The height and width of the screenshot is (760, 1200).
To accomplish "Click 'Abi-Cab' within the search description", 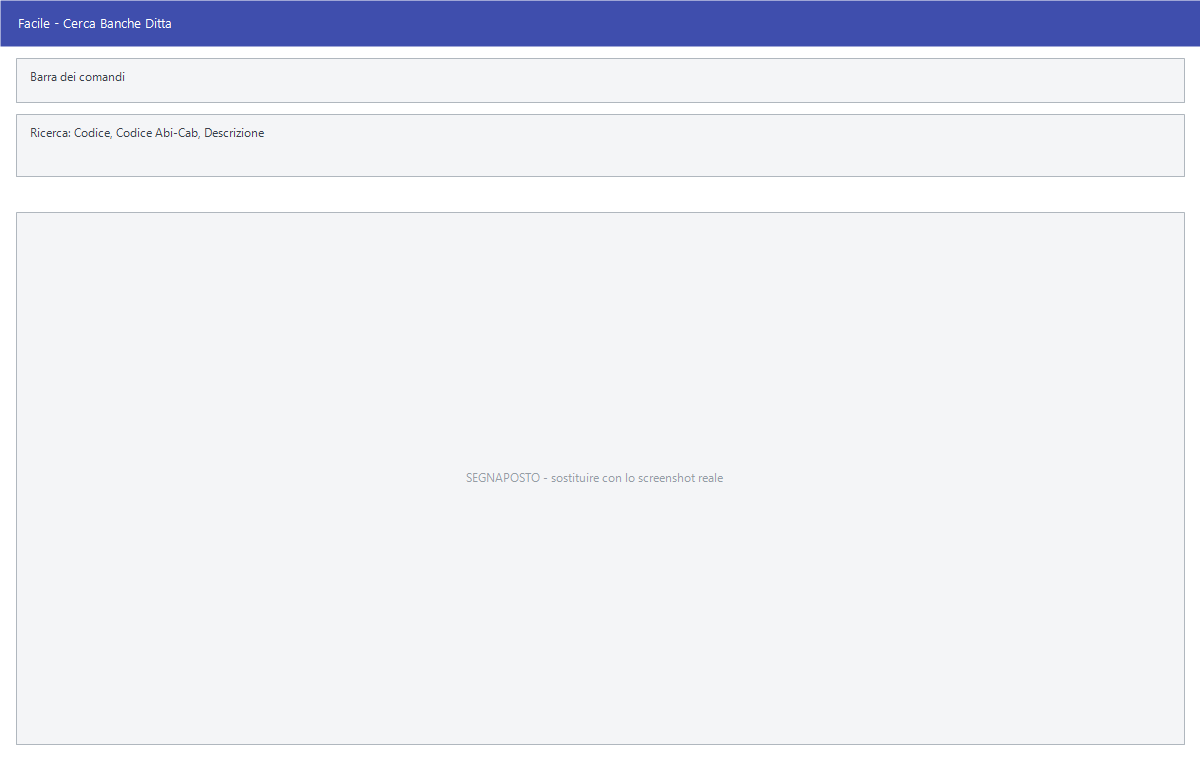I will click(177, 133).
